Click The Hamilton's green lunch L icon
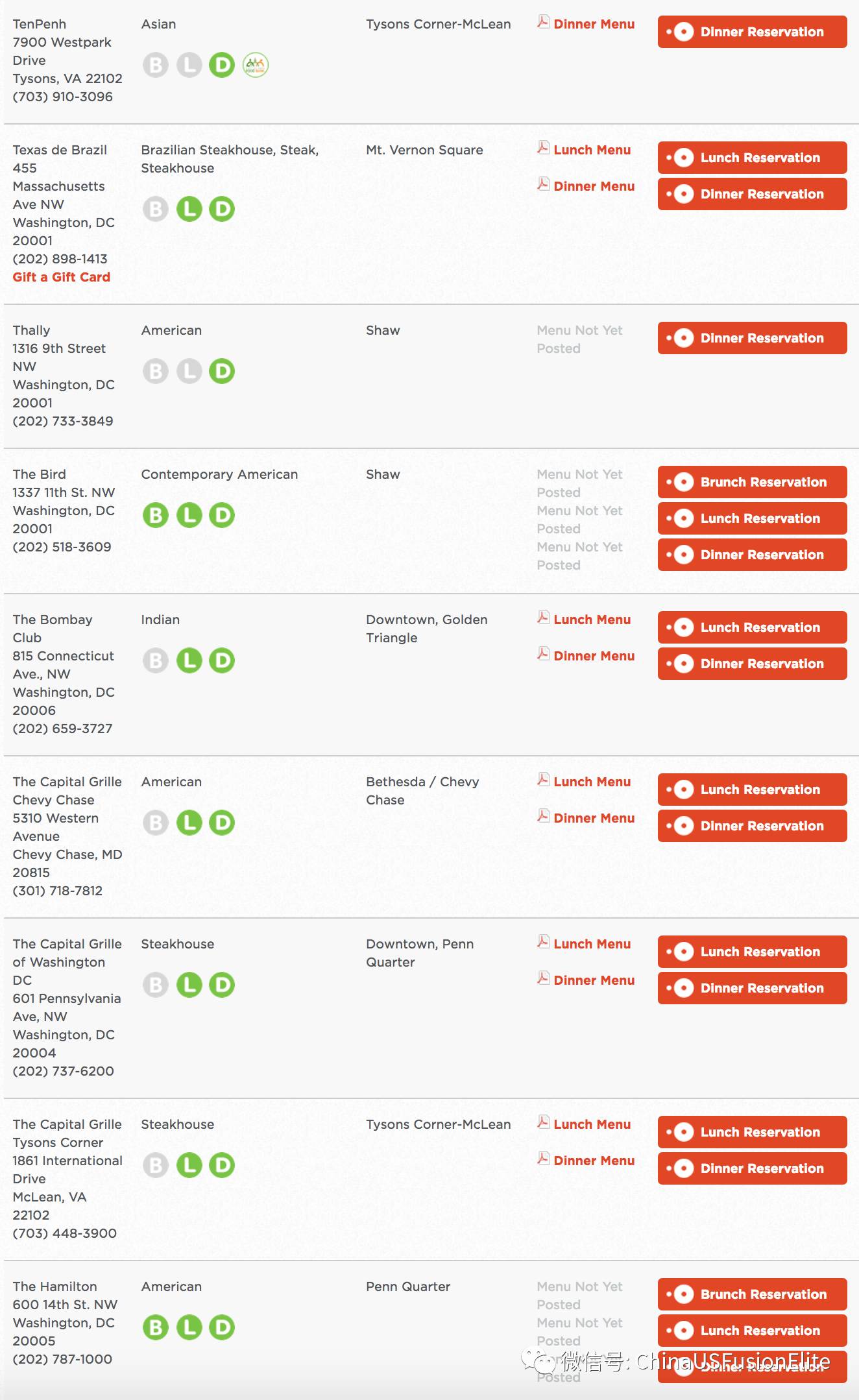This screenshot has height=1400, width=859. [189, 1327]
